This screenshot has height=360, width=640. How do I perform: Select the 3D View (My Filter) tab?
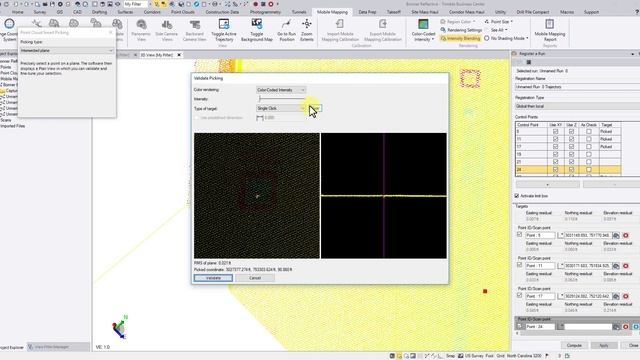[157, 55]
